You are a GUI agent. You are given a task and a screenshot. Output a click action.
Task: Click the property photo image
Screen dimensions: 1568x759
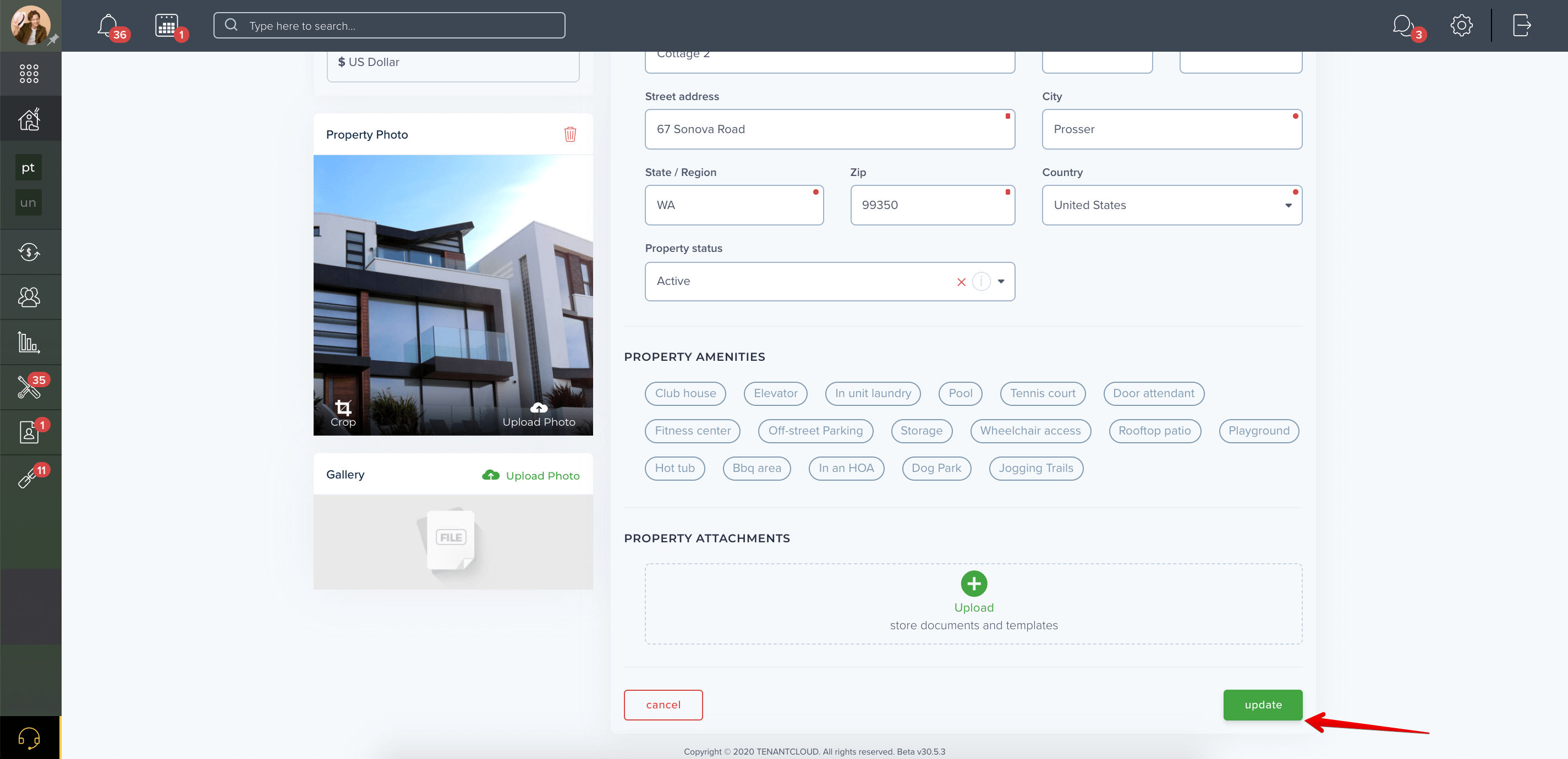click(x=453, y=295)
